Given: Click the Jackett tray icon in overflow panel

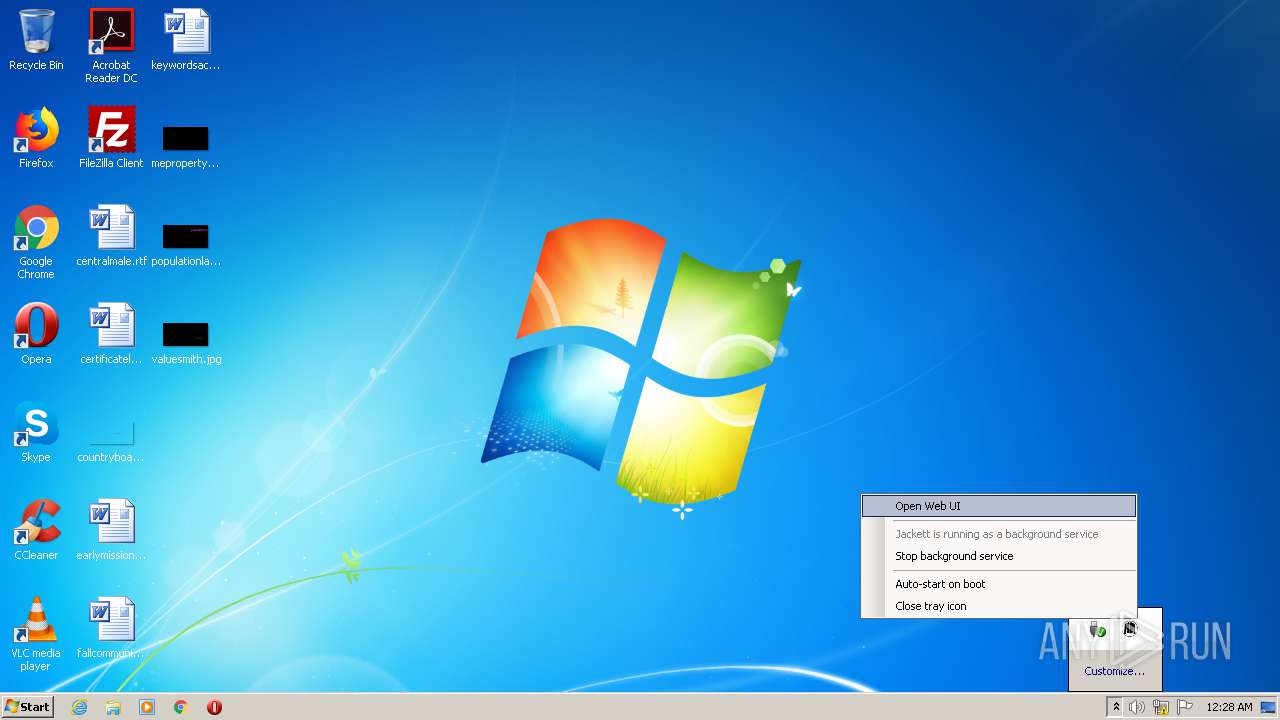Looking at the screenshot, I should [x=1130, y=629].
